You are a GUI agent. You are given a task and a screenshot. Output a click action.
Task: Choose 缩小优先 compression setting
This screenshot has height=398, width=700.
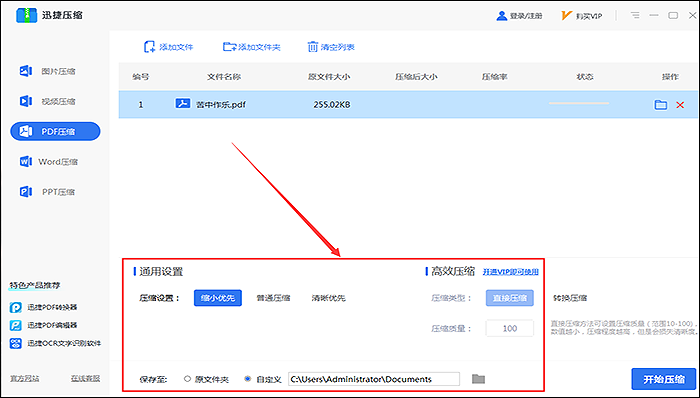coord(218,298)
